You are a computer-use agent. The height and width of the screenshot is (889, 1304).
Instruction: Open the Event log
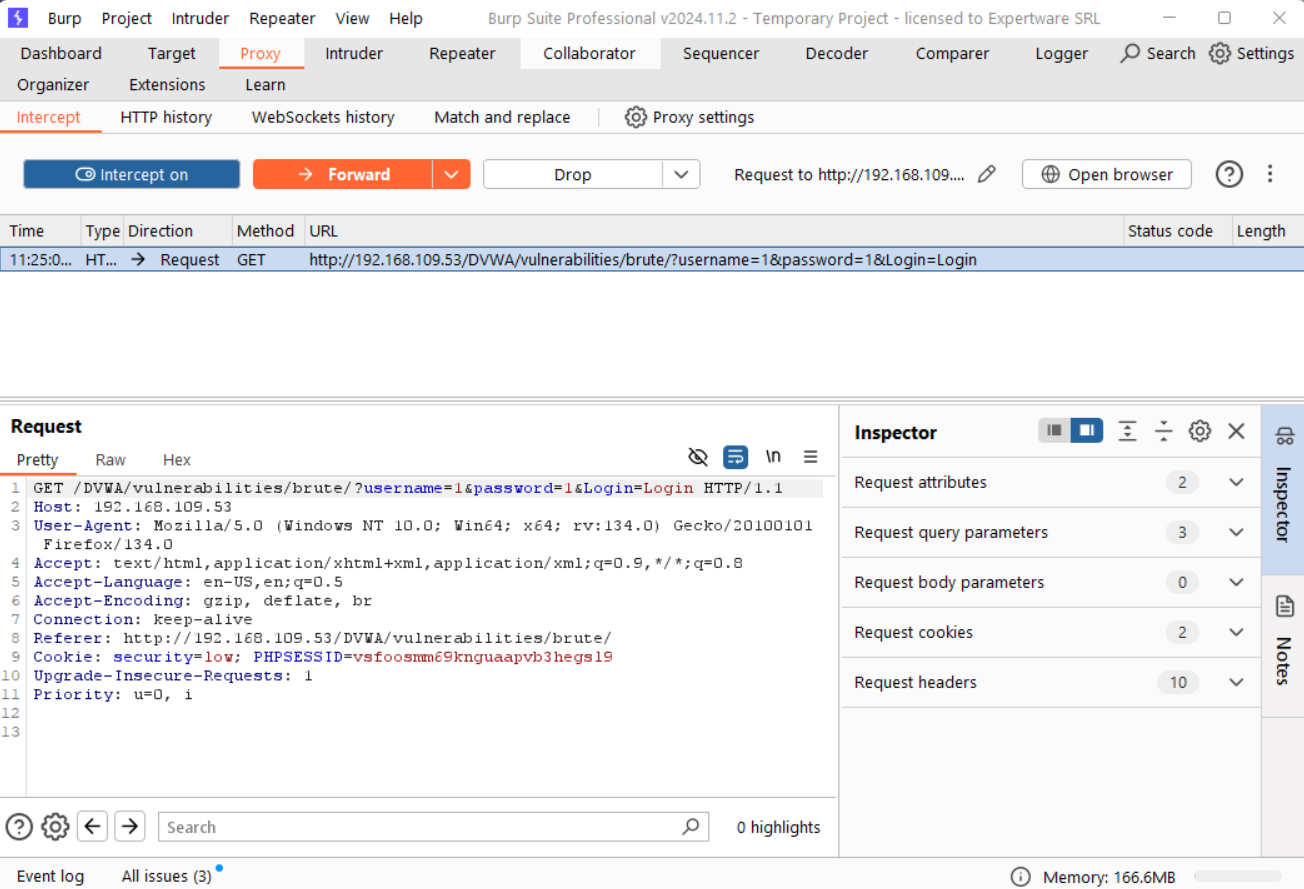coord(50,876)
